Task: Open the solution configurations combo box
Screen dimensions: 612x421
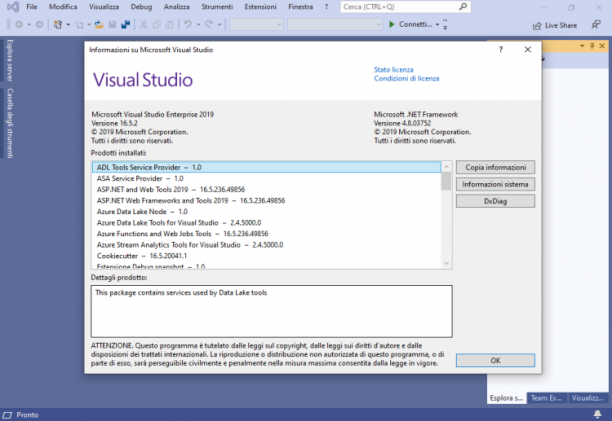Action: [x=256, y=25]
